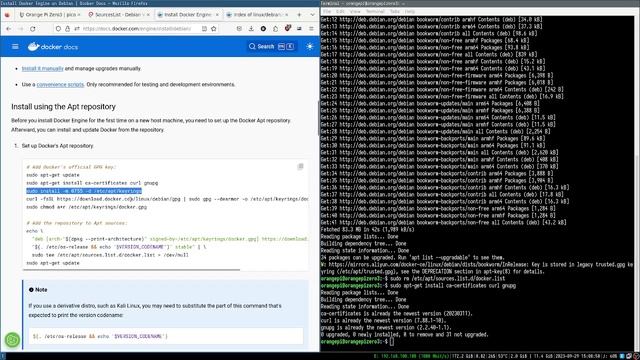
Task: Click the padlock site security icon
Action: pyautogui.click(x=68, y=29)
